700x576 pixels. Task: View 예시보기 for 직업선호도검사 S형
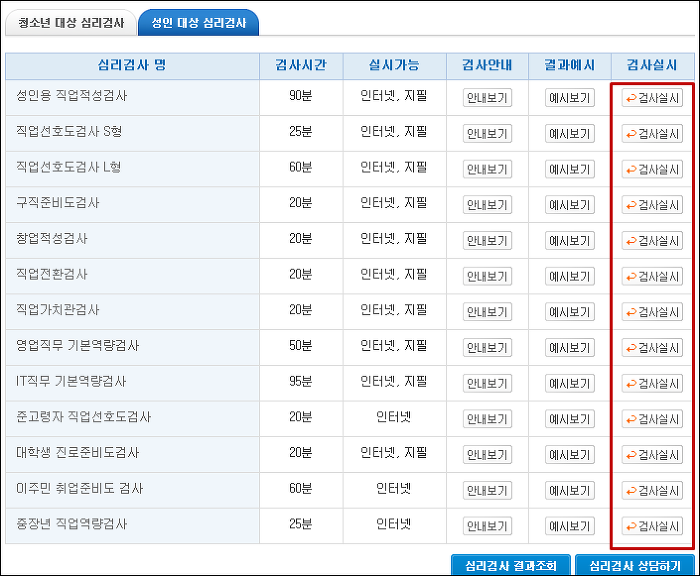click(570, 134)
